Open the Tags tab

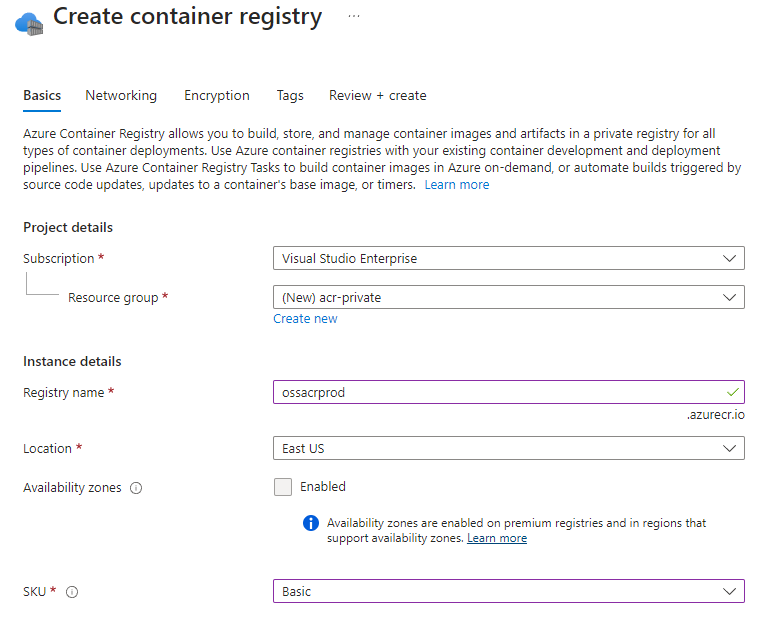(x=290, y=96)
